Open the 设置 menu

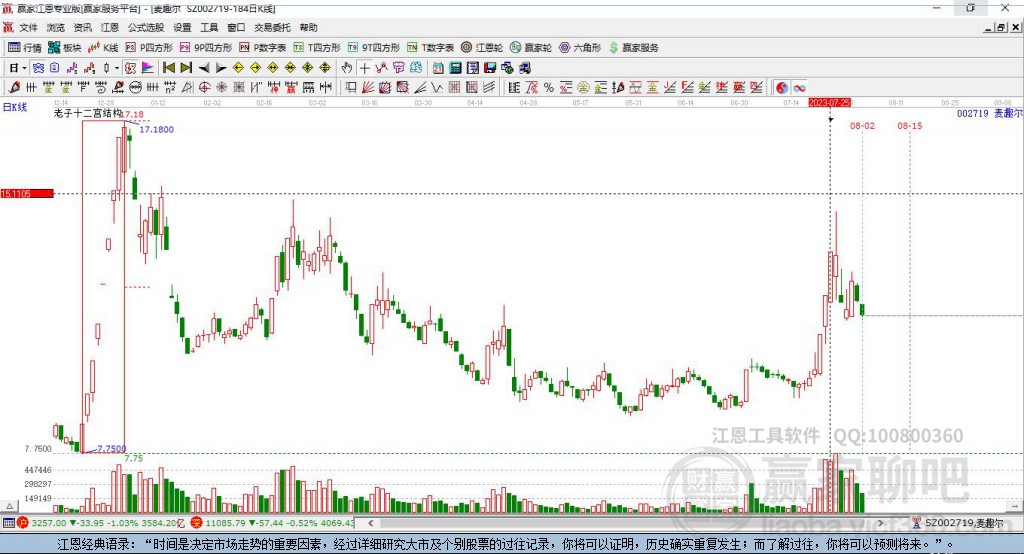(x=182, y=27)
